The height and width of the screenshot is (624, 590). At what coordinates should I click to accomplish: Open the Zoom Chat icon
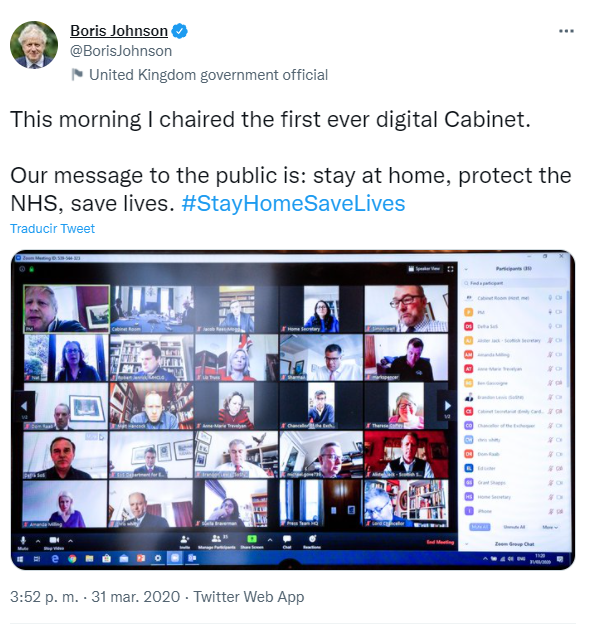coord(286,539)
